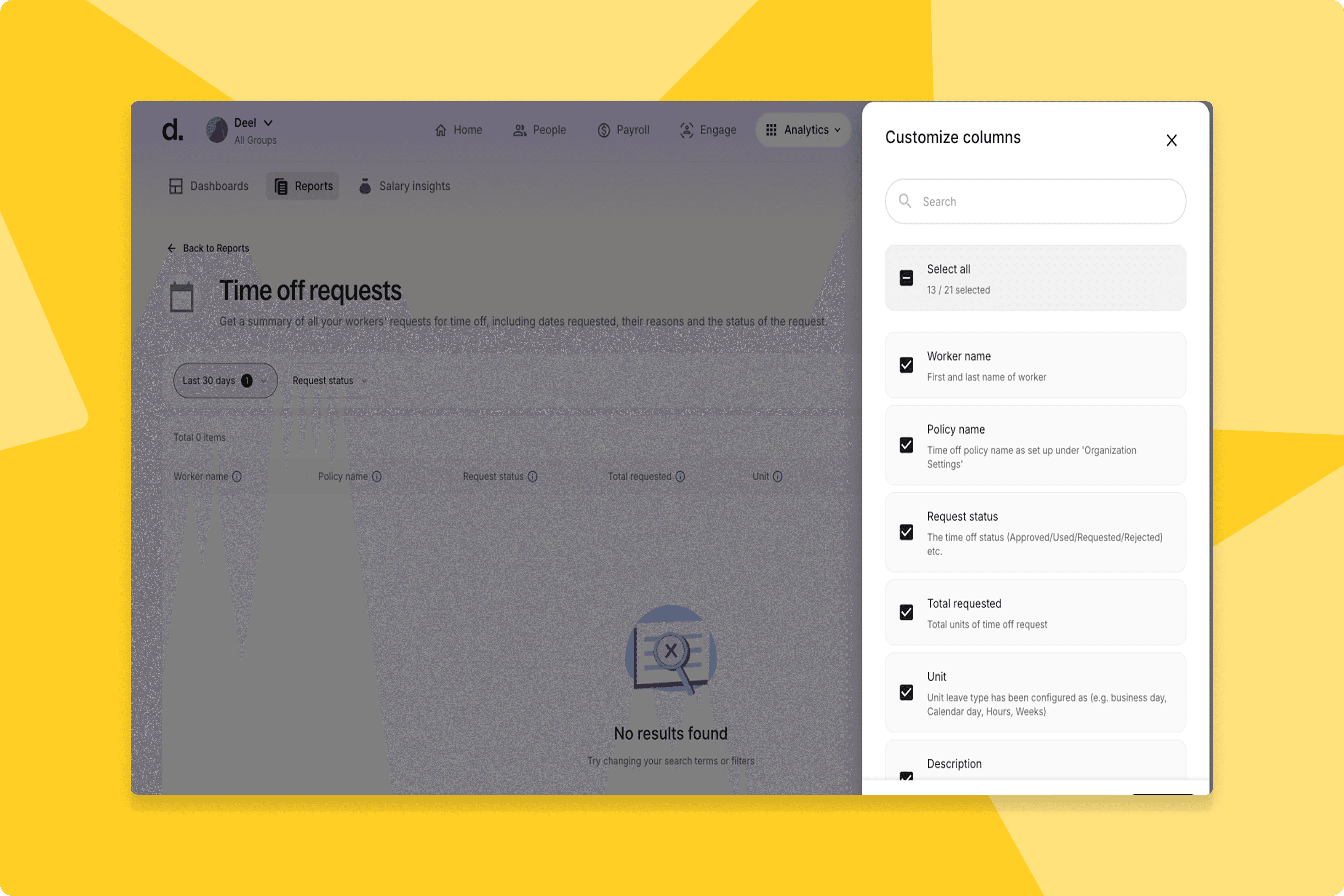Uncheck the Policy name column
1344x896 pixels.
[x=906, y=445]
